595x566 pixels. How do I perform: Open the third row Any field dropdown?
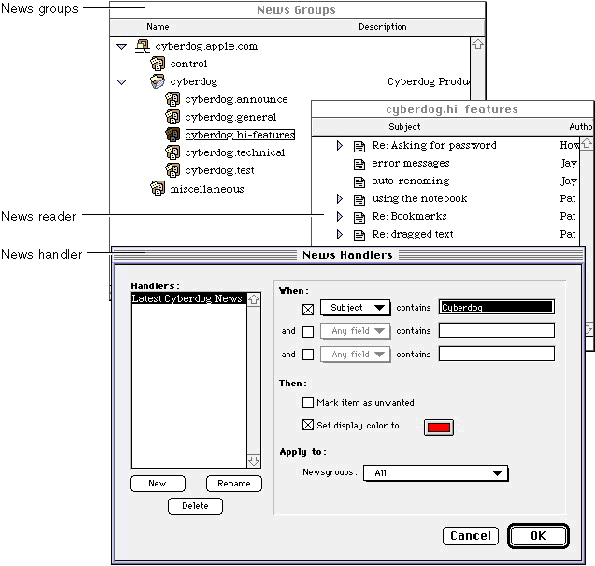(355, 354)
